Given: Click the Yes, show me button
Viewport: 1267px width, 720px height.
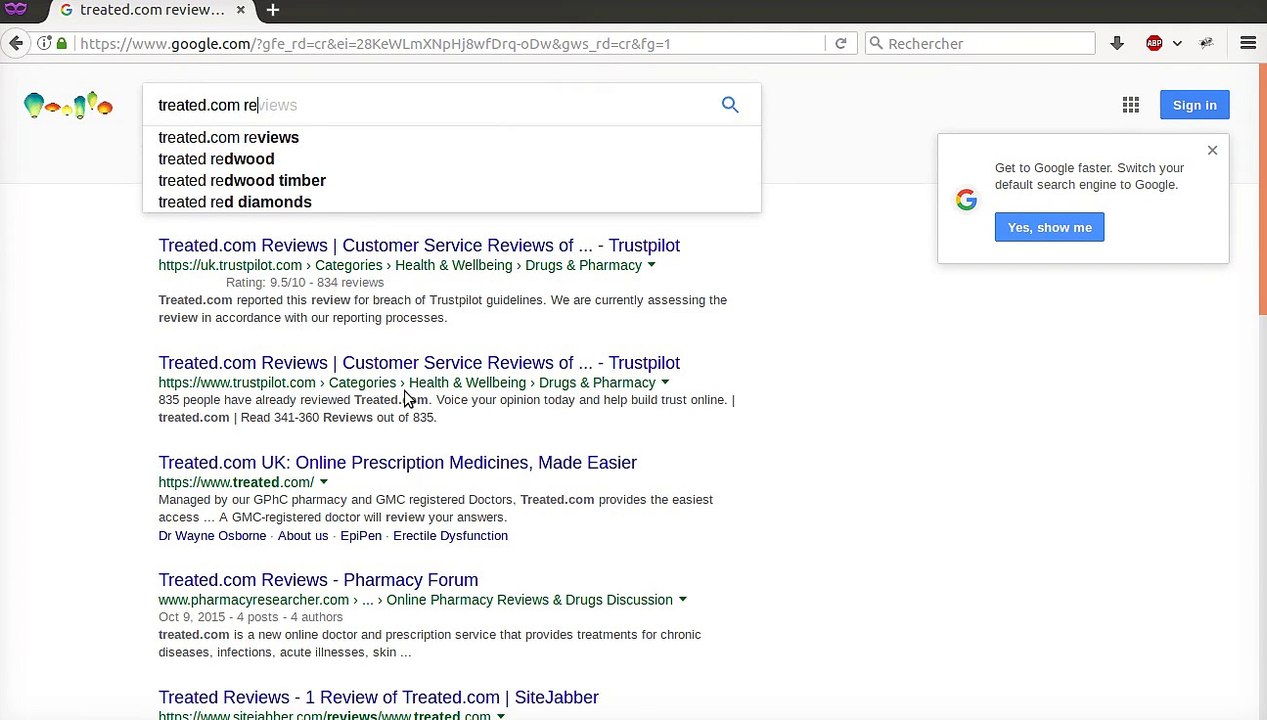Looking at the screenshot, I should coord(1049,227).
